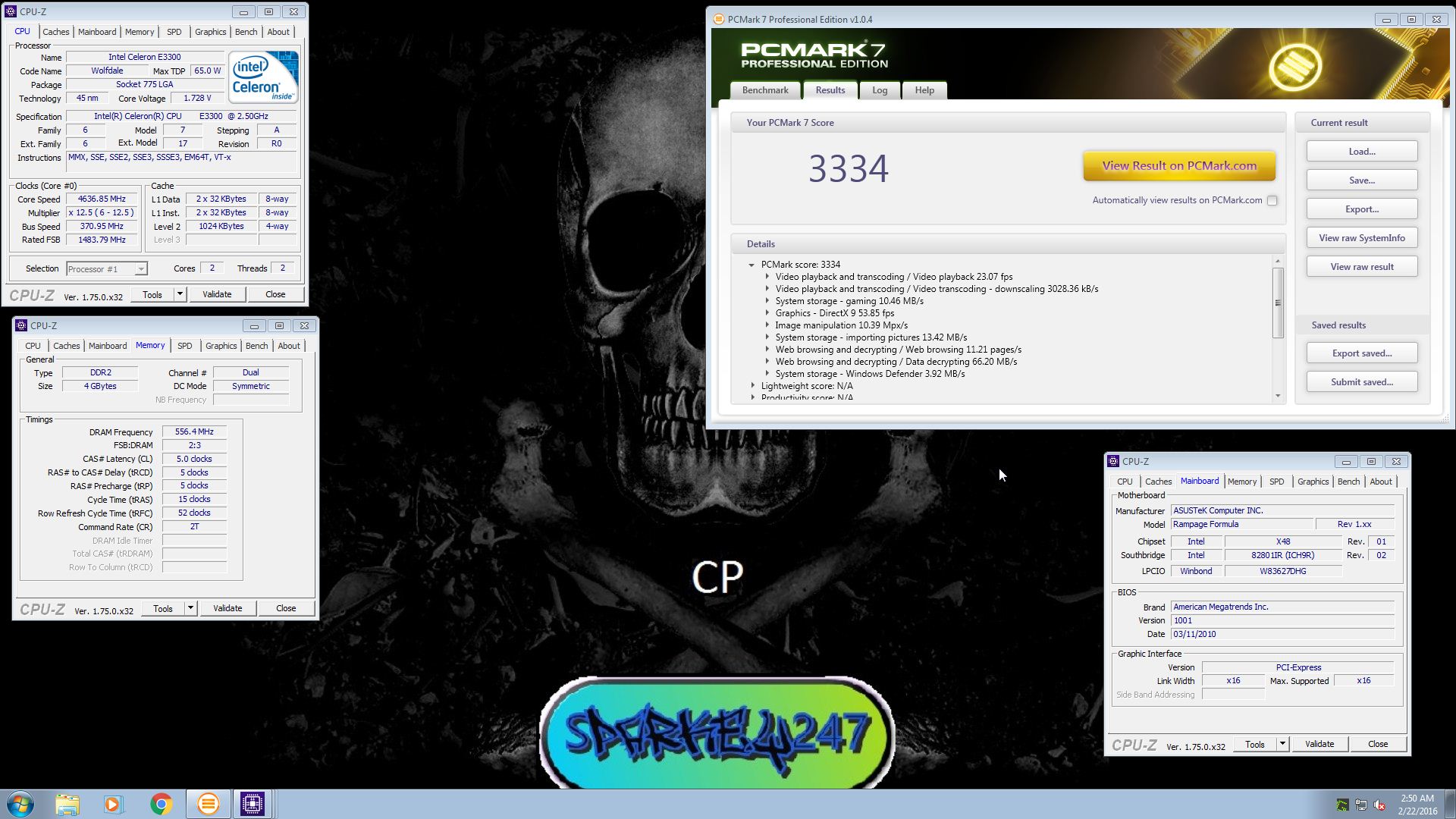Click Core Speed value 4636.85 MHz
Screen dimensions: 1456x819
click(102, 199)
